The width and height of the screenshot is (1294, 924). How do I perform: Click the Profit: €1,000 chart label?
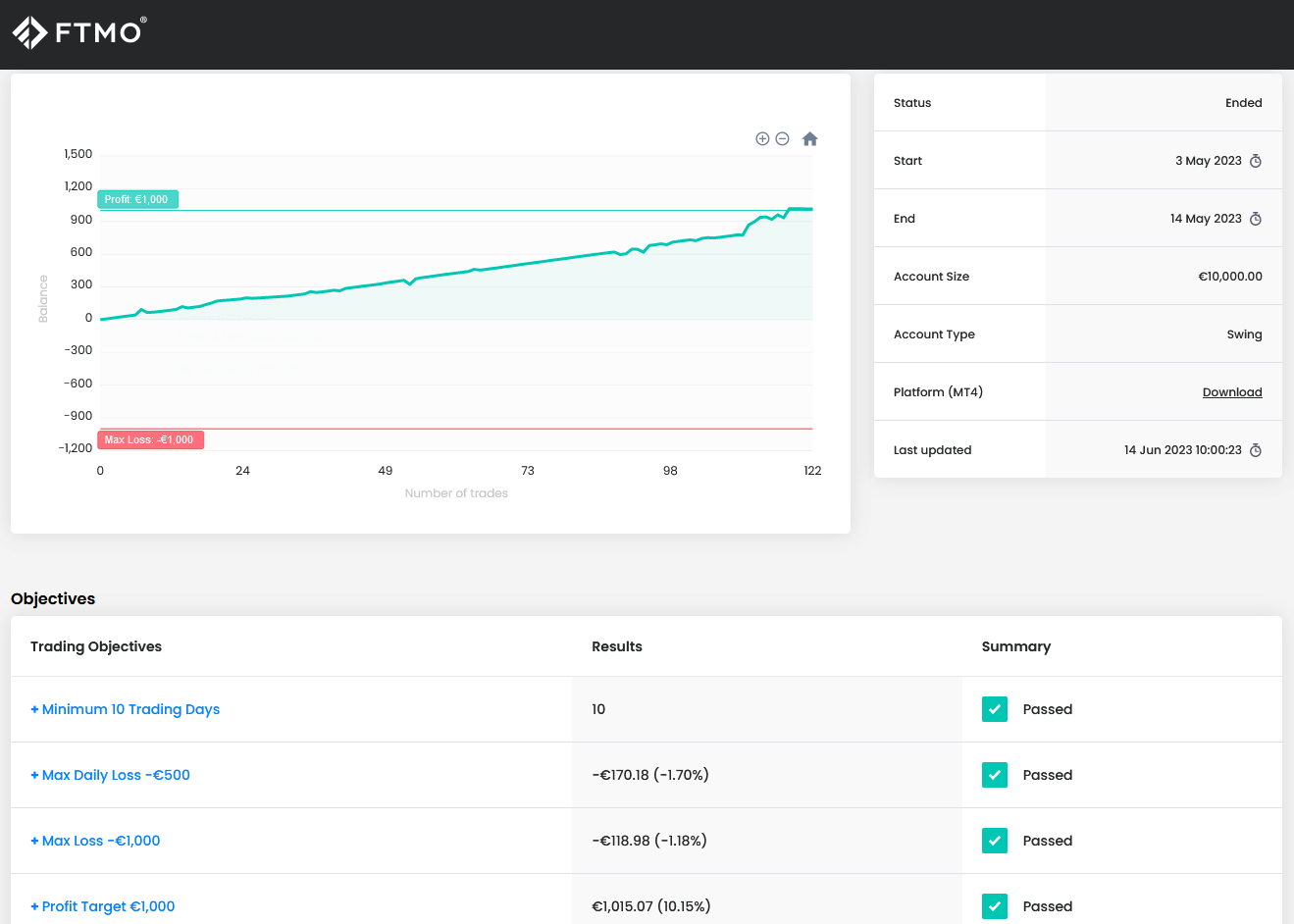137,199
